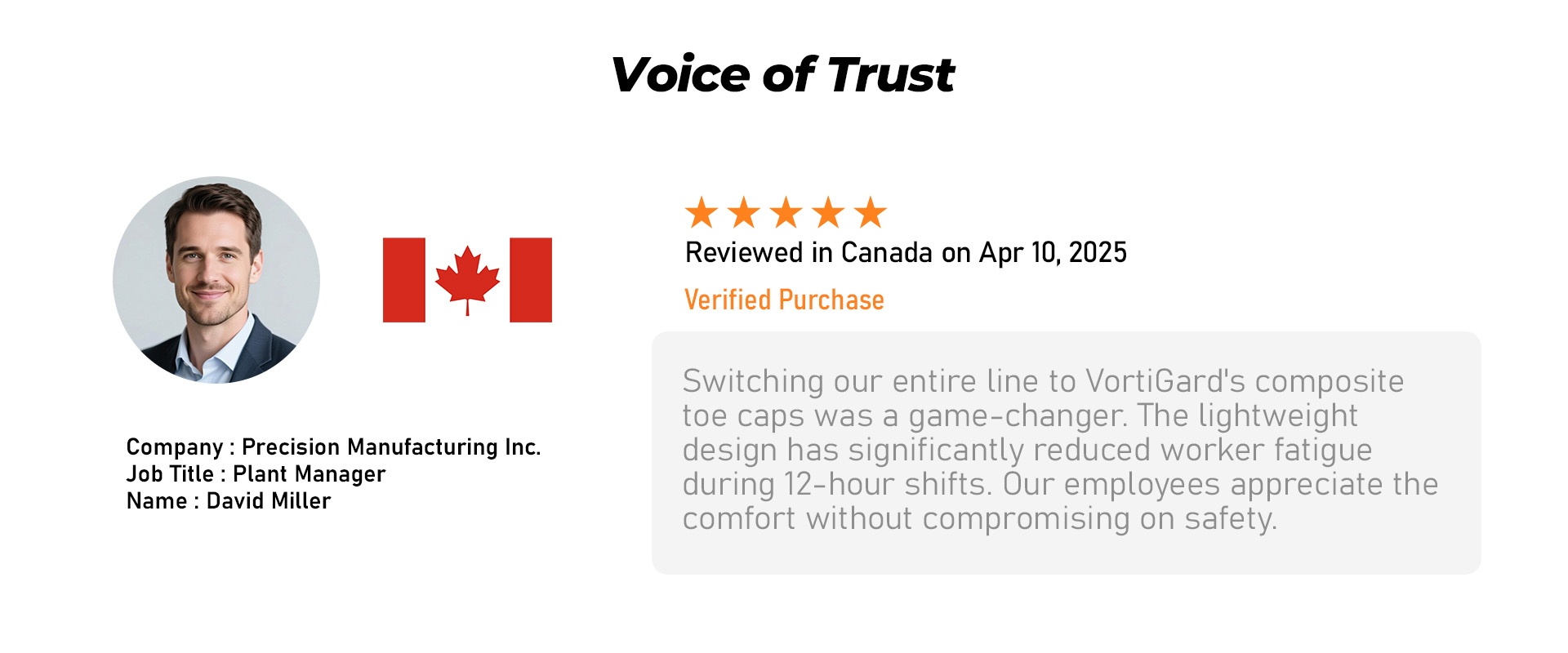Open David Miller's profile photo
The image size is (1568, 653).
(x=216, y=280)
